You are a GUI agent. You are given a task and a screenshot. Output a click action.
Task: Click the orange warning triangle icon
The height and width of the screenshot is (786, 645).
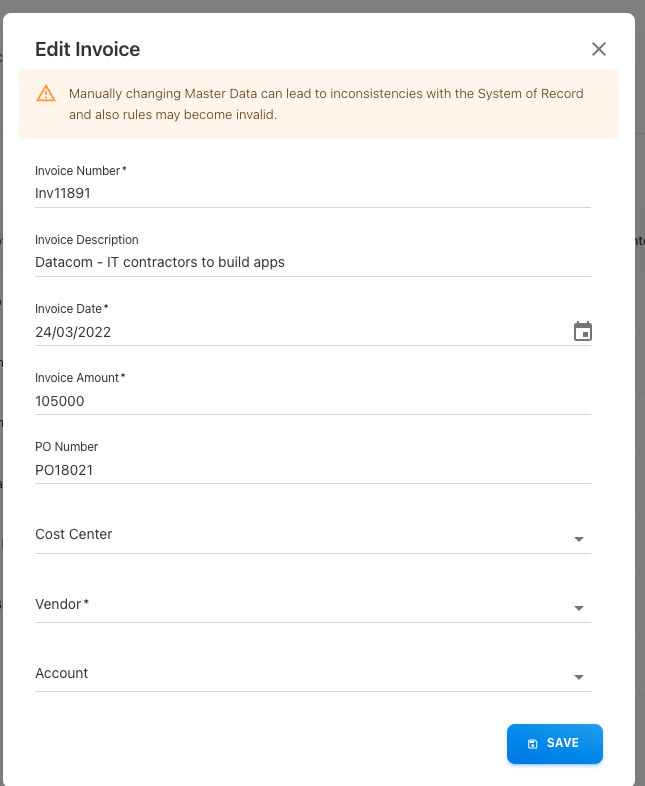coord(46,94)
